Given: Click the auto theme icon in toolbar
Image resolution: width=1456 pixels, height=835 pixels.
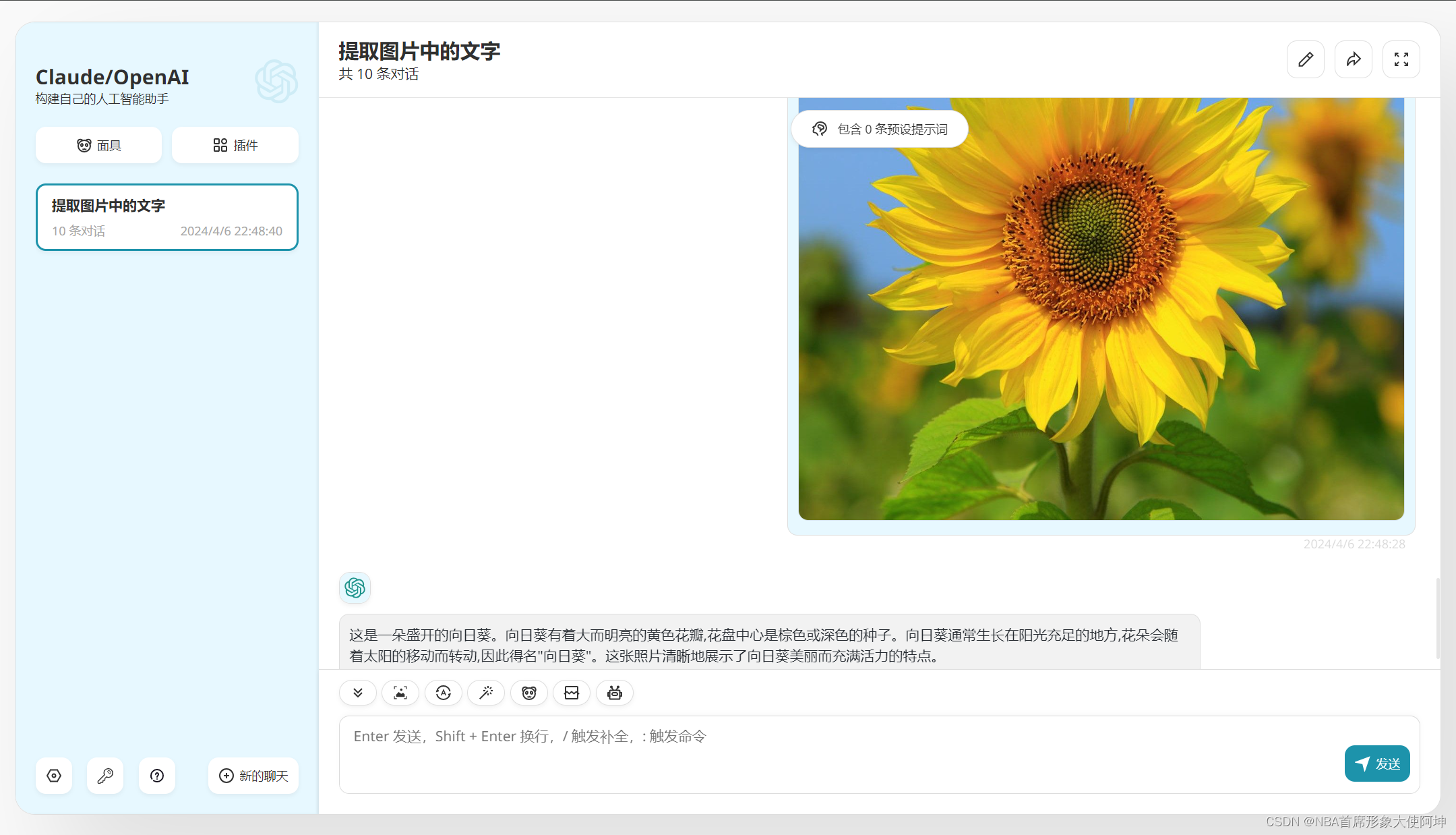Looking at the screenshot, I should [444, 693].
